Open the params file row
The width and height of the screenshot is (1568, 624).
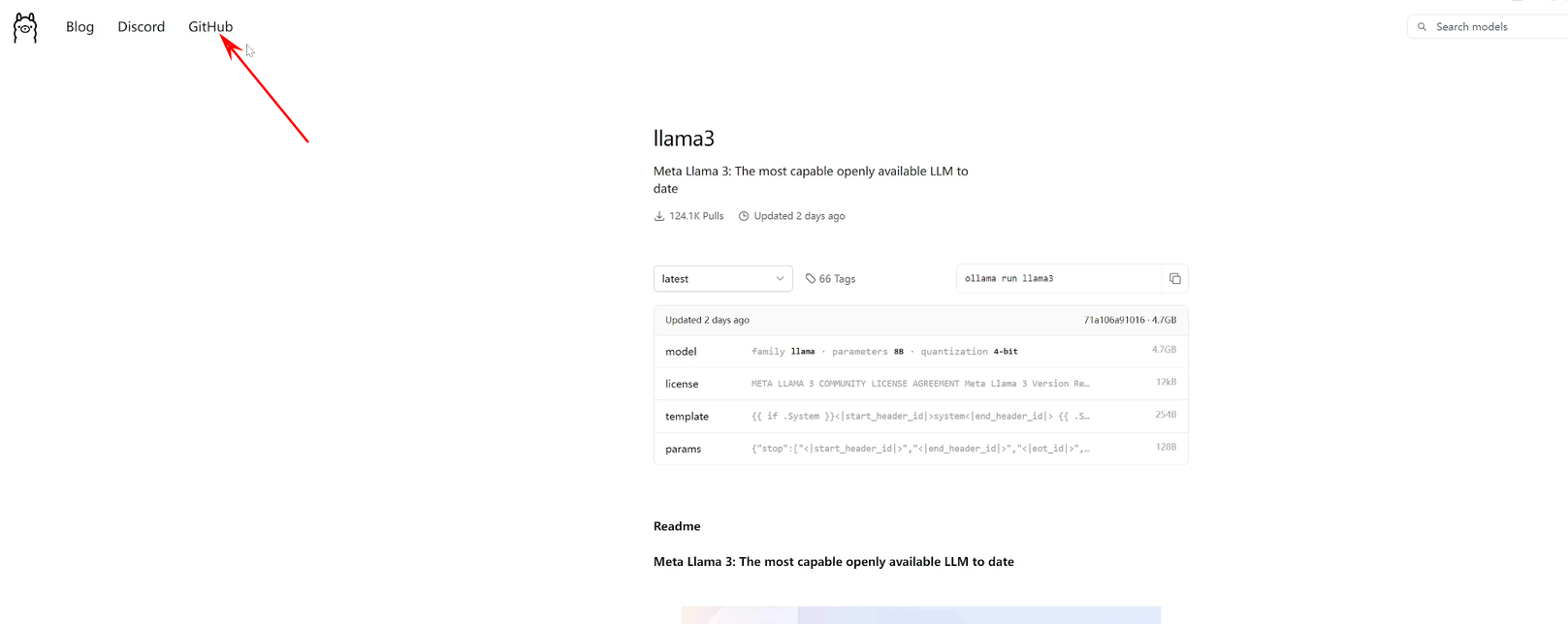click(x=920, y=449)
